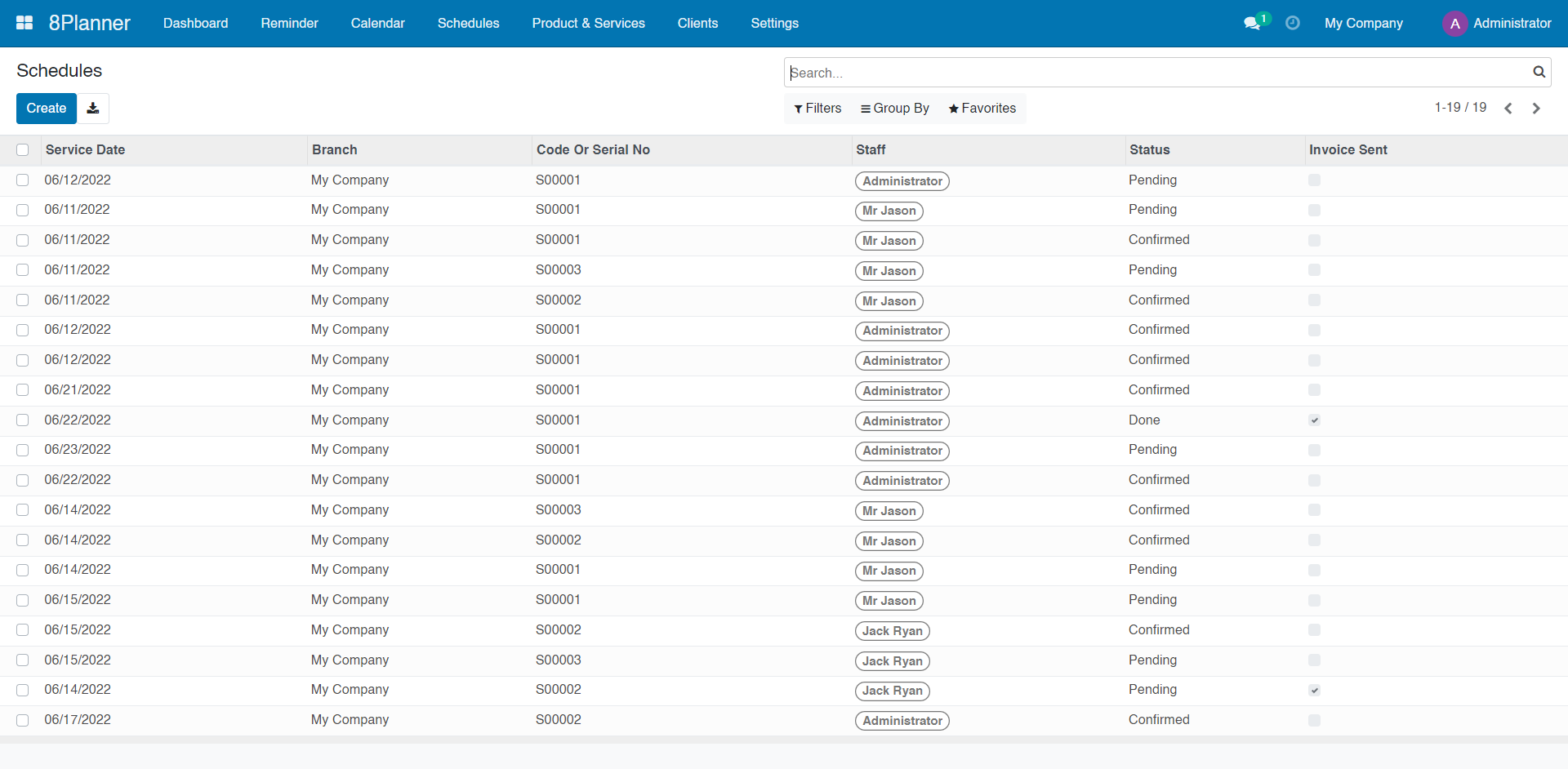Click Administrator tag in 06/21/2022 row
The image size is (1568, 769).
(902, 391)
